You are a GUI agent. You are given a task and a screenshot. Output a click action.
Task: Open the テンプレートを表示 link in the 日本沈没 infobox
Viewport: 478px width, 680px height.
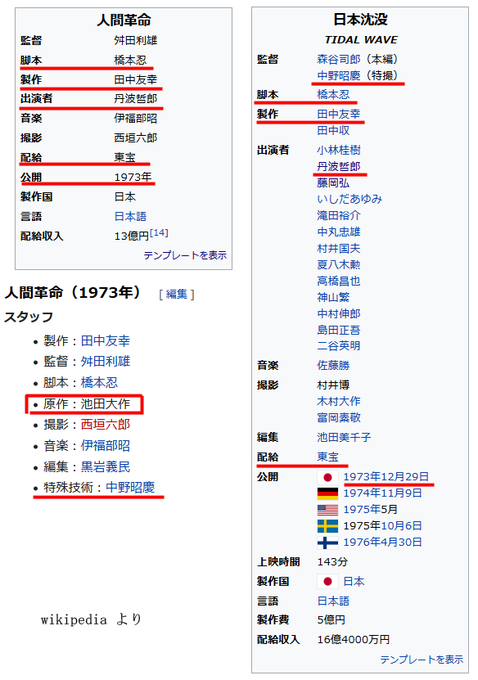pos(422,659)
